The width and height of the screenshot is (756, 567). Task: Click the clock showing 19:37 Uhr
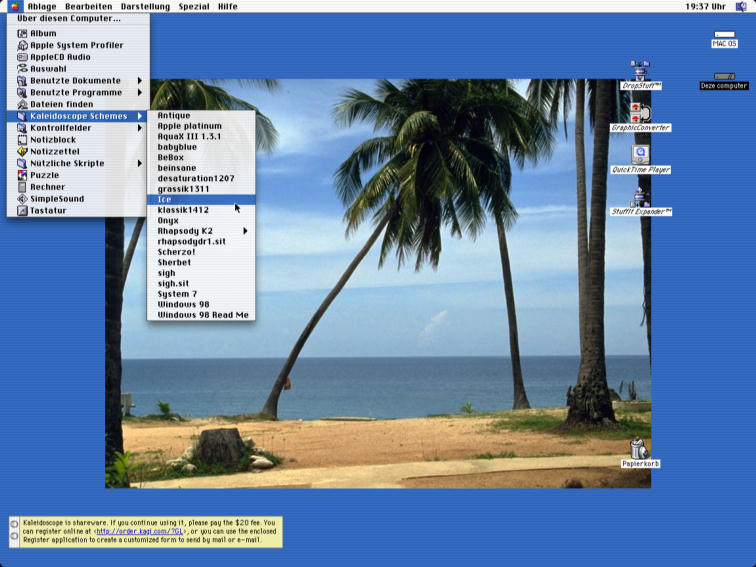[705, 6]
